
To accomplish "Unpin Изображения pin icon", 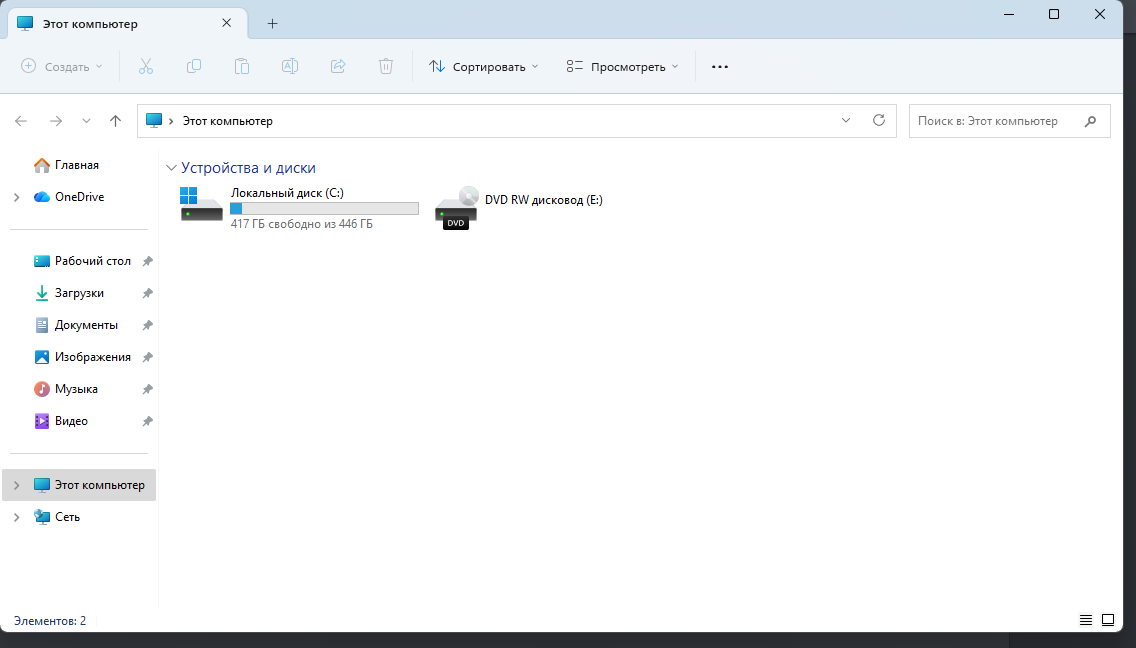I will coord(147,357).
